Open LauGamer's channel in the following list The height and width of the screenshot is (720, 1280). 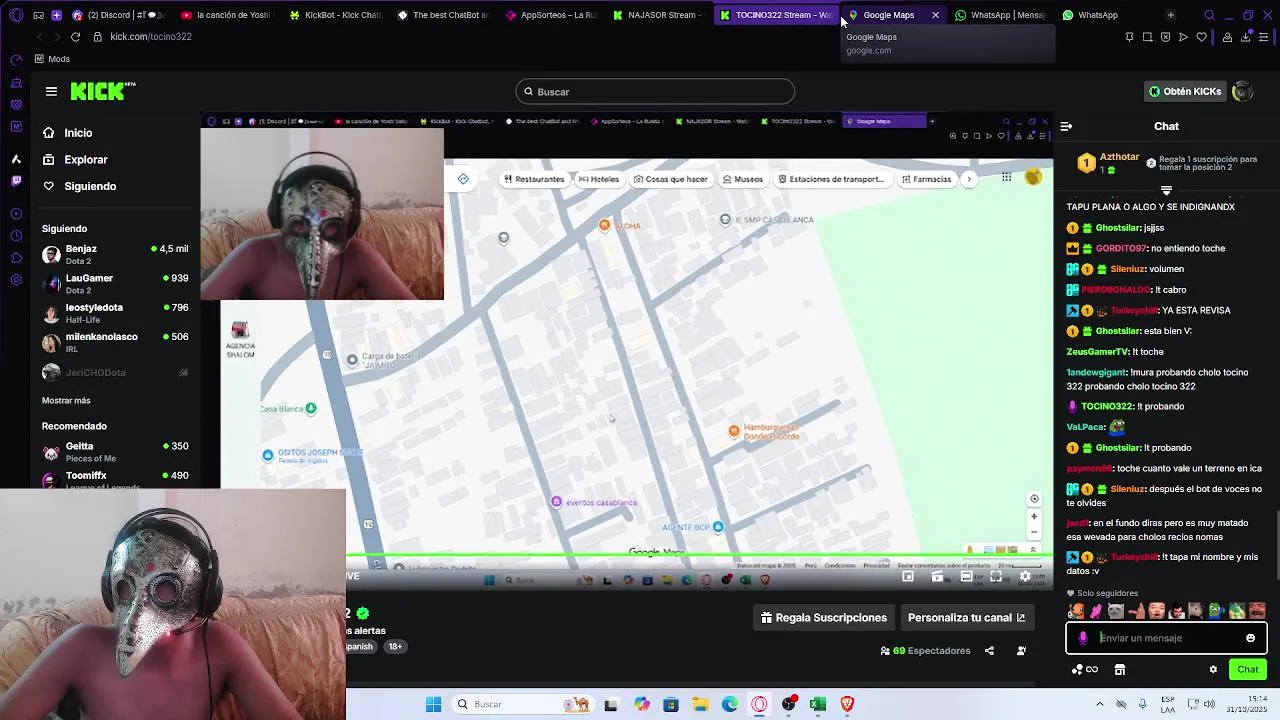coord(115,284)
